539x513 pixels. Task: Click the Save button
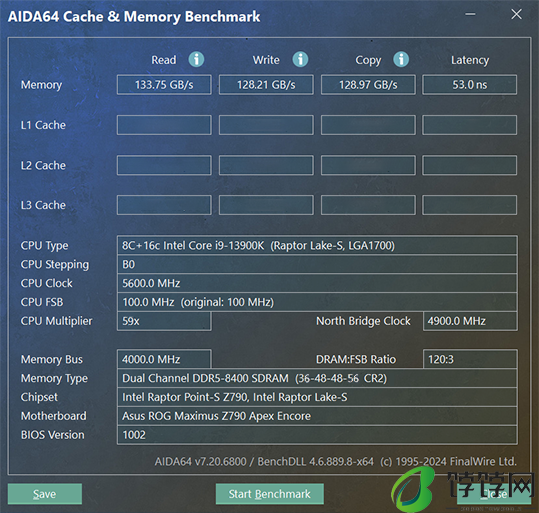pyautogui.click(x=45, y=494)
